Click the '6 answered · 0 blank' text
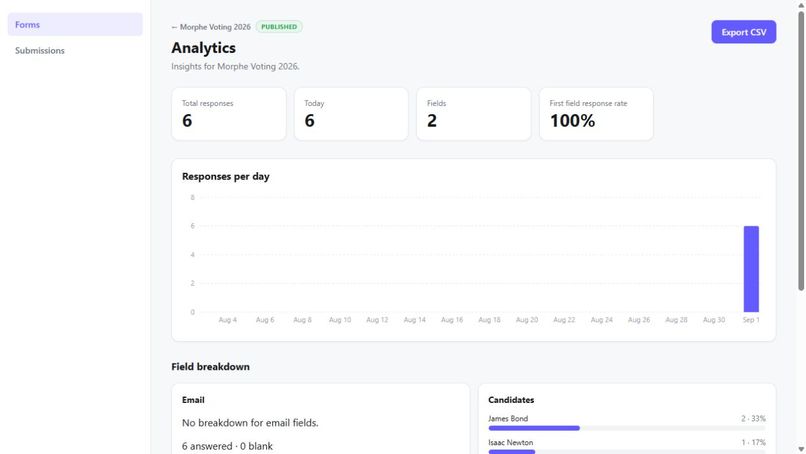 pos(227,446)
